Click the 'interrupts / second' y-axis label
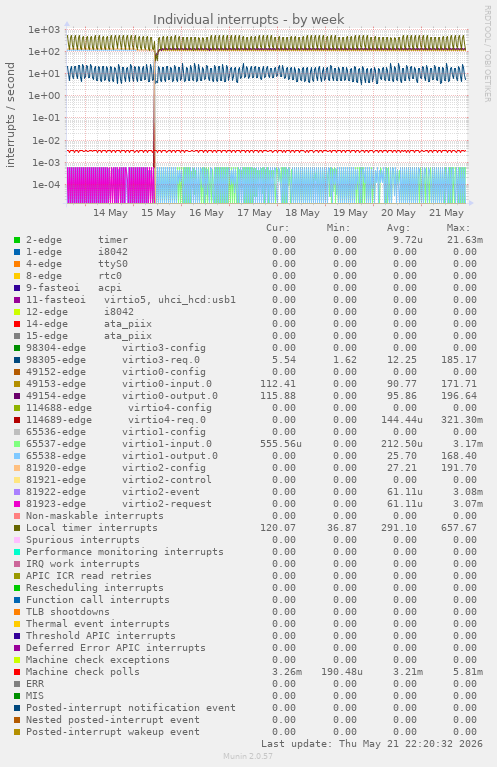Image resolution: width=497 pixels, height=767 pixels. point(10,115)
